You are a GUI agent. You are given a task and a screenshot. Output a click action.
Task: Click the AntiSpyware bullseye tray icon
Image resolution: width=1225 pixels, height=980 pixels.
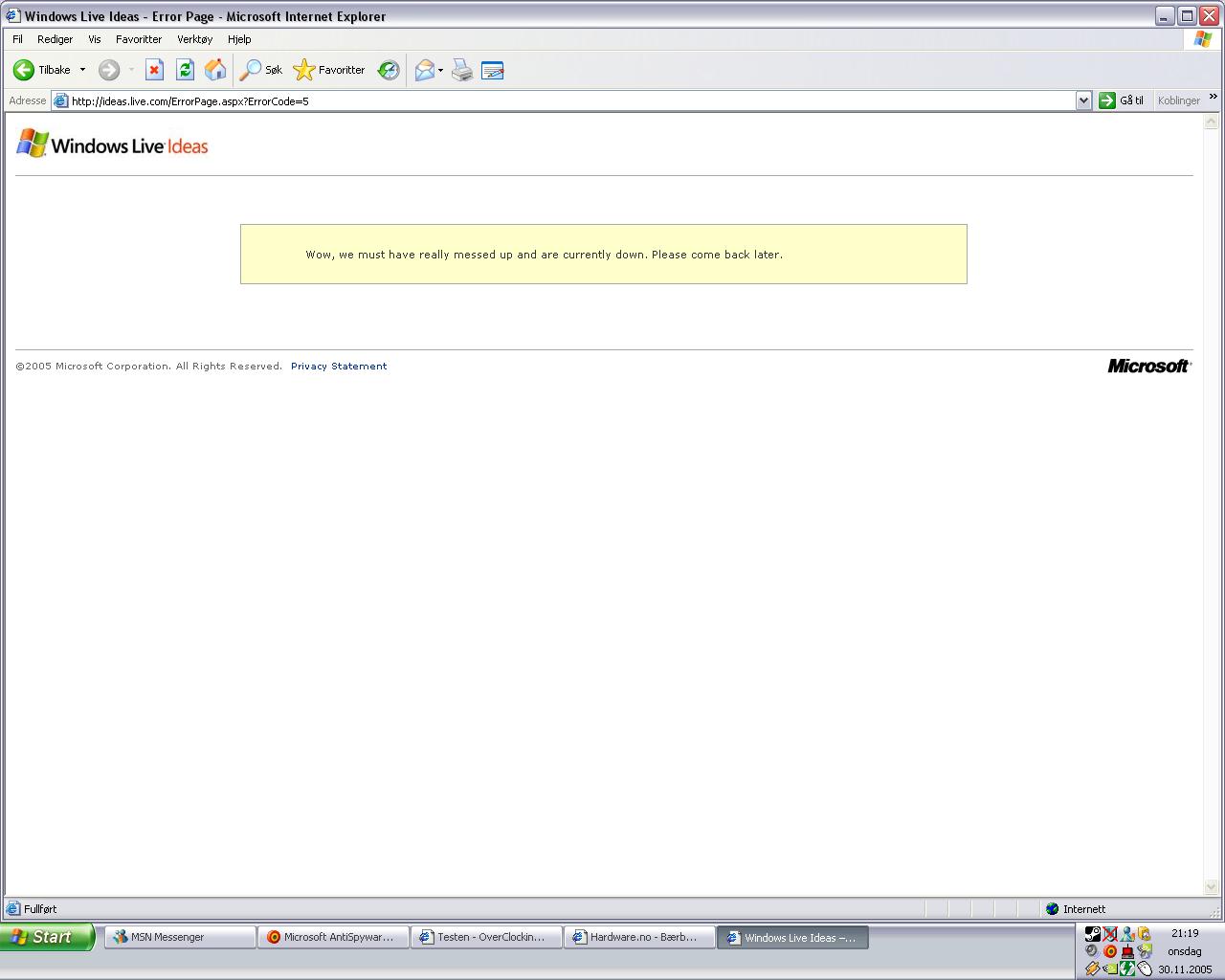pos(1110,951)
